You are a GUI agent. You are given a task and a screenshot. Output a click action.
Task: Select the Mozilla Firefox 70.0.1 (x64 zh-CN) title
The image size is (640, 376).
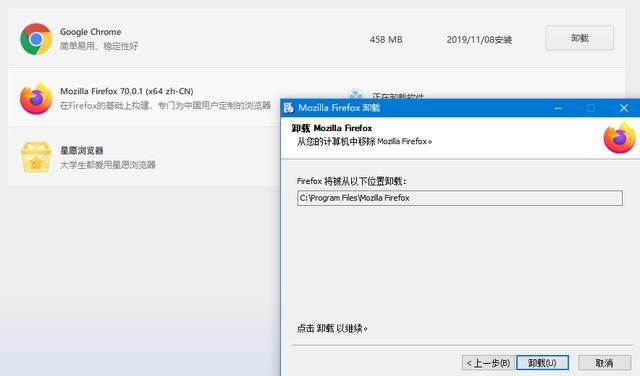127,91
